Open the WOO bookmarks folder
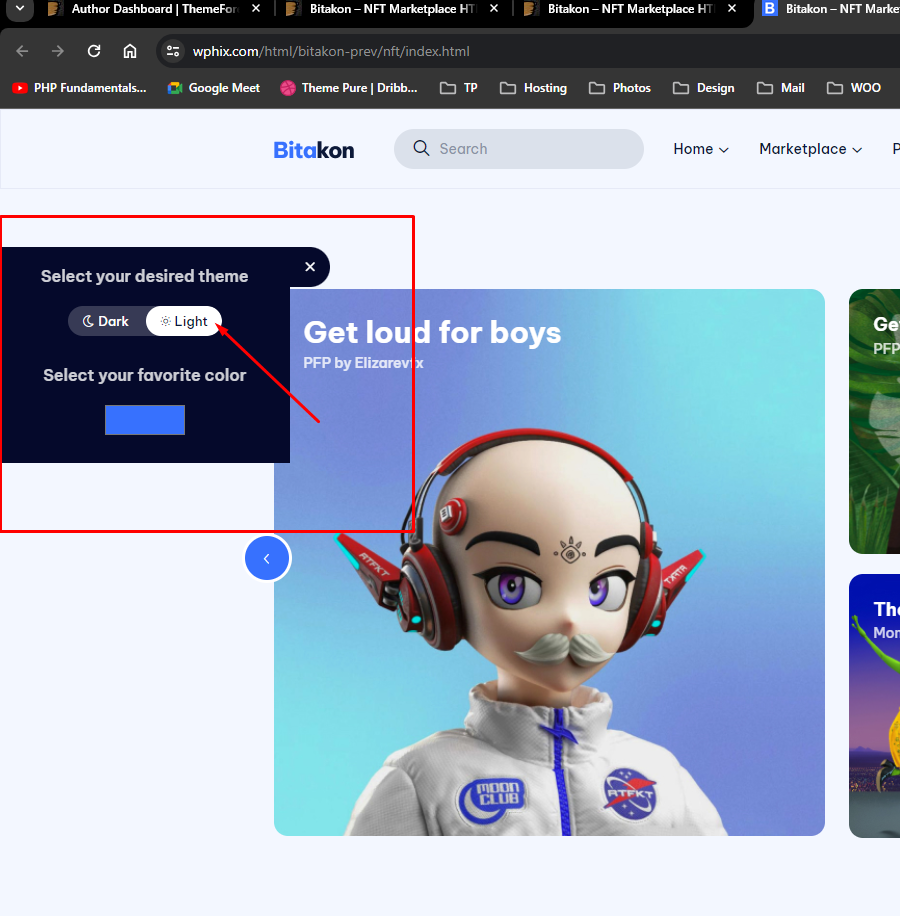Viewport: 900px width, 916px height. [x=854, y=88]
